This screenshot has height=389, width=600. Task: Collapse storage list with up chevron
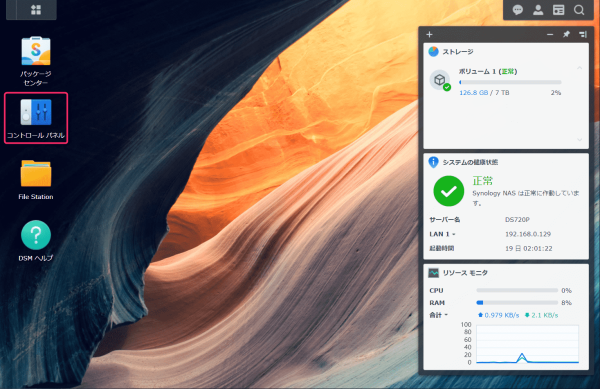click(x=580, y=68)
